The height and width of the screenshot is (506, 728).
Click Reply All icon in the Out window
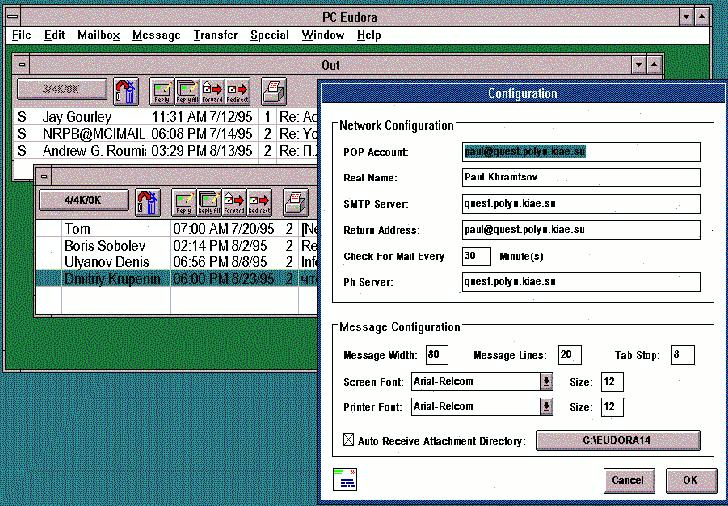click(x=186, y=92)
